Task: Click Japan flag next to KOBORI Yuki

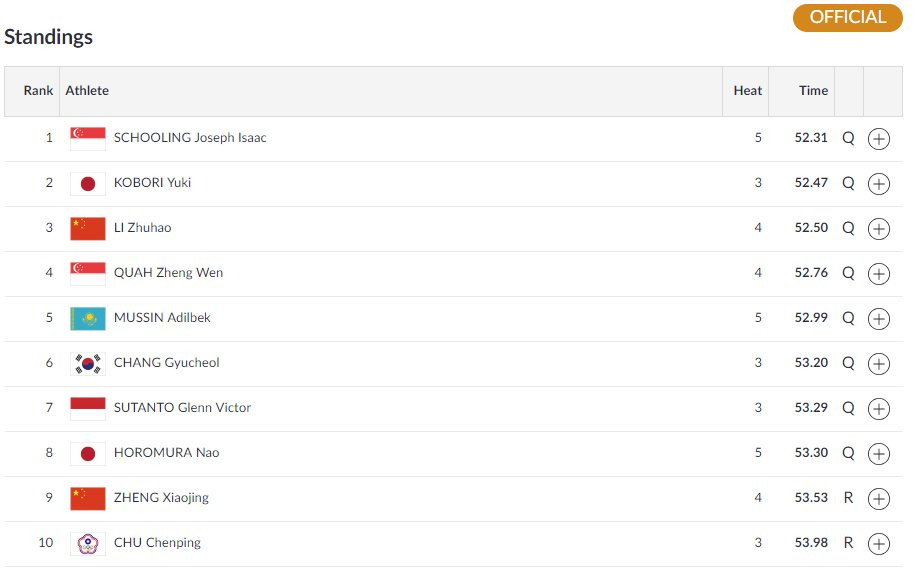Action: click(87, 183)
